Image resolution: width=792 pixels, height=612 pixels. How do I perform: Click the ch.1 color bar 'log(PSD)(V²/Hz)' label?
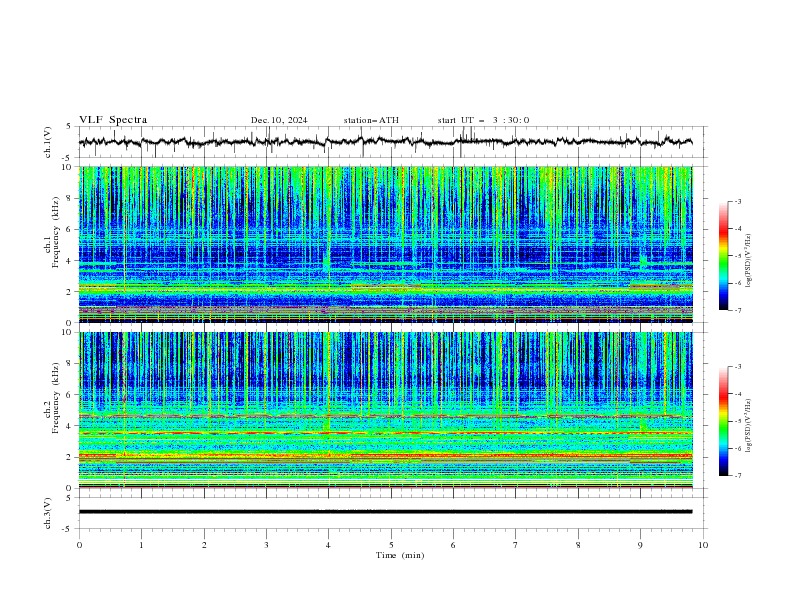[x=749, y=261]
